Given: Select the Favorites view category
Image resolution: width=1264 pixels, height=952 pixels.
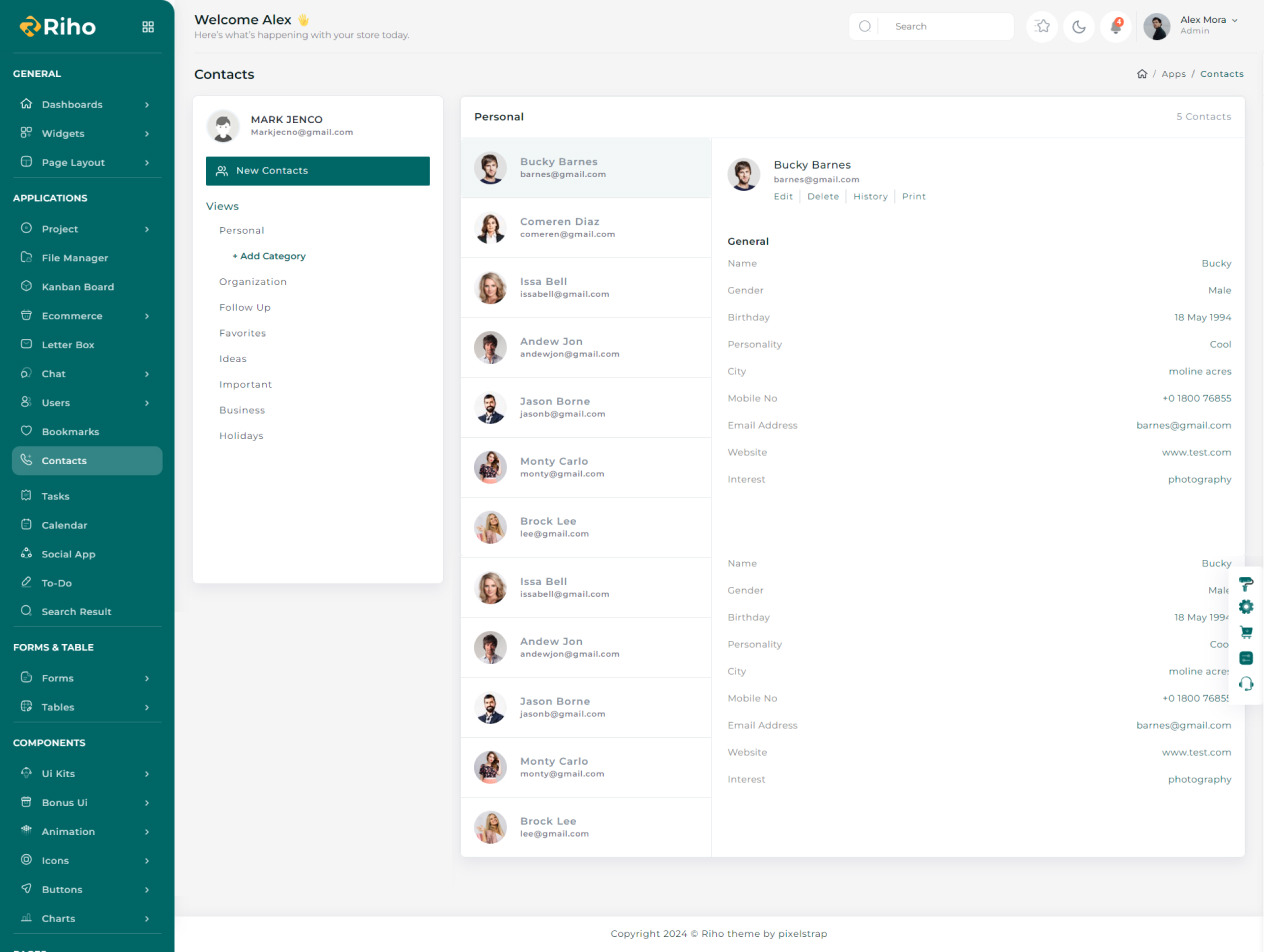Looking at the screenshot, I should tap(242, 333).
